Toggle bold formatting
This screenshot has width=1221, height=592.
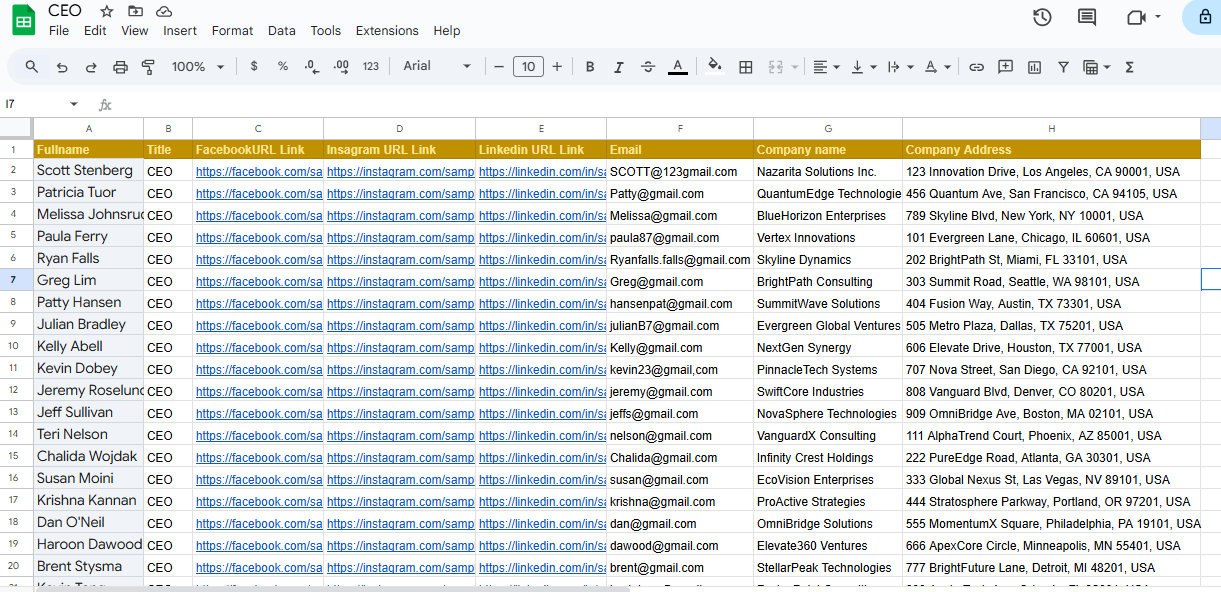590,67
